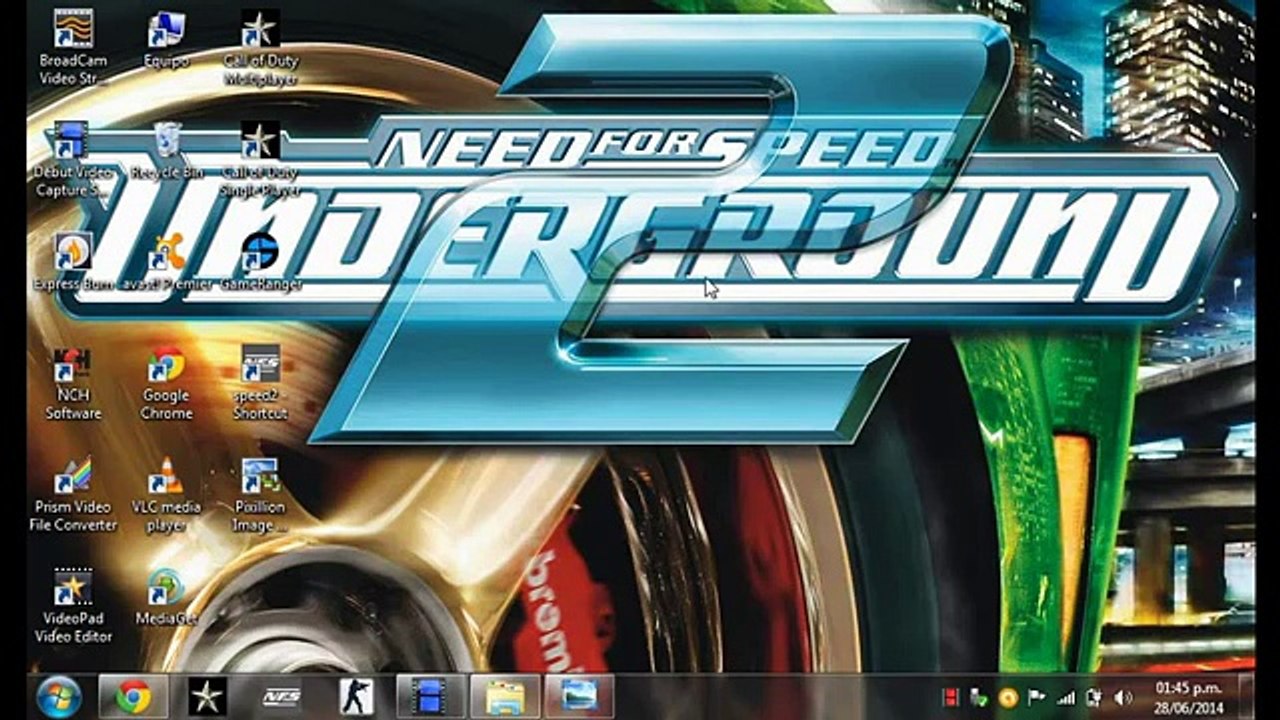Open MediaGet desktop shortcut
This screenshot has width=1280, height=720.
tap(166, 597)
